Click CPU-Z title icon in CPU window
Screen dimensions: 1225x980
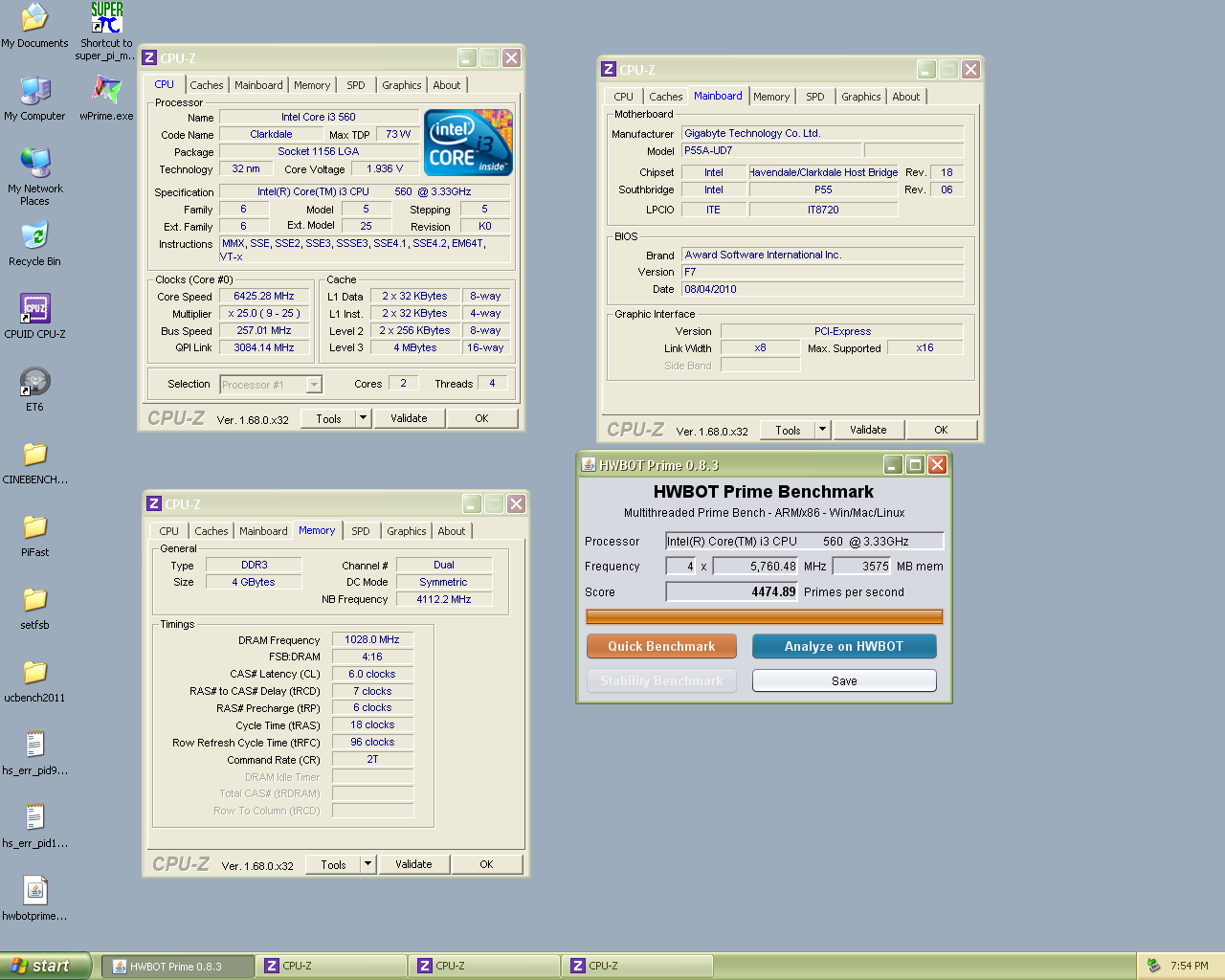click(x=148, y=57)
